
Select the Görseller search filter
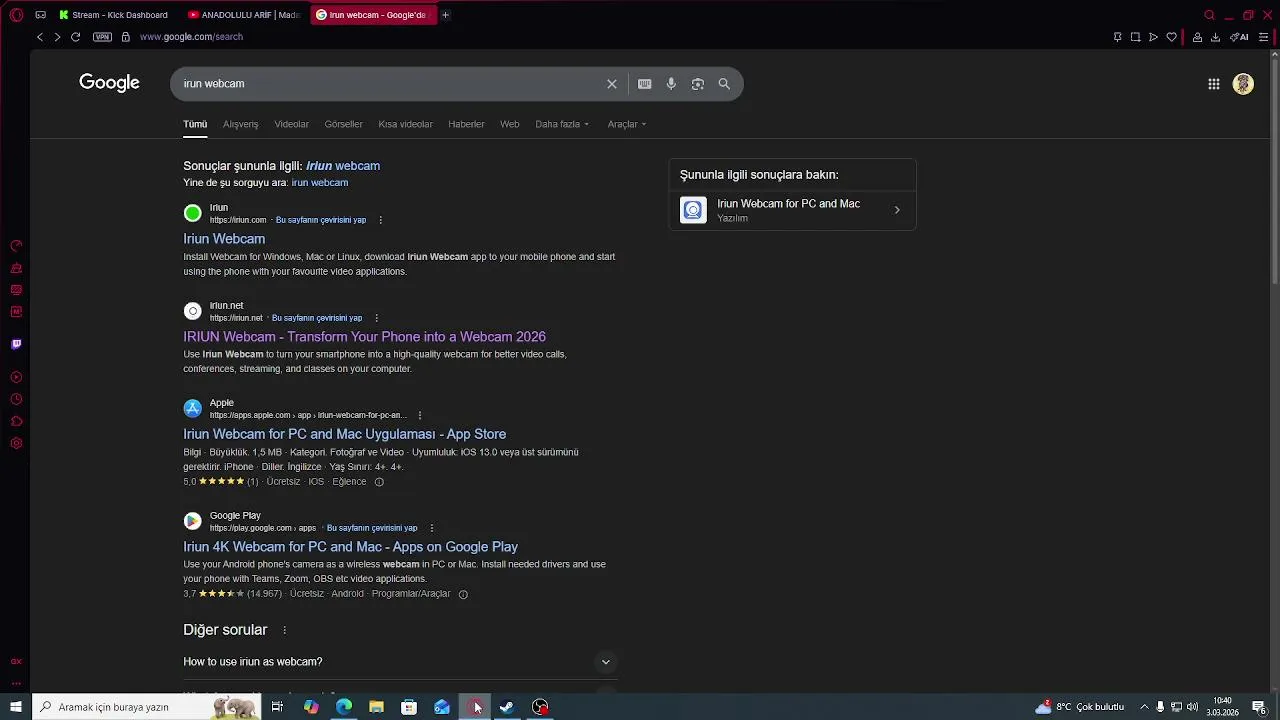[343, 124]
